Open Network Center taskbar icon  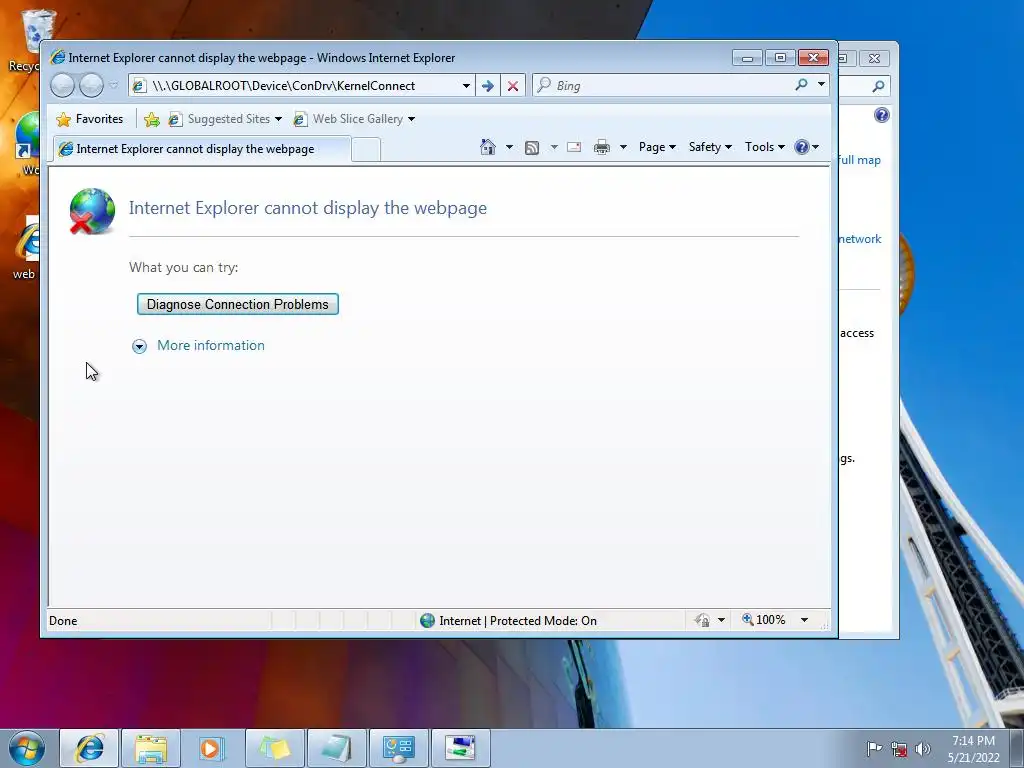[460, 748]
